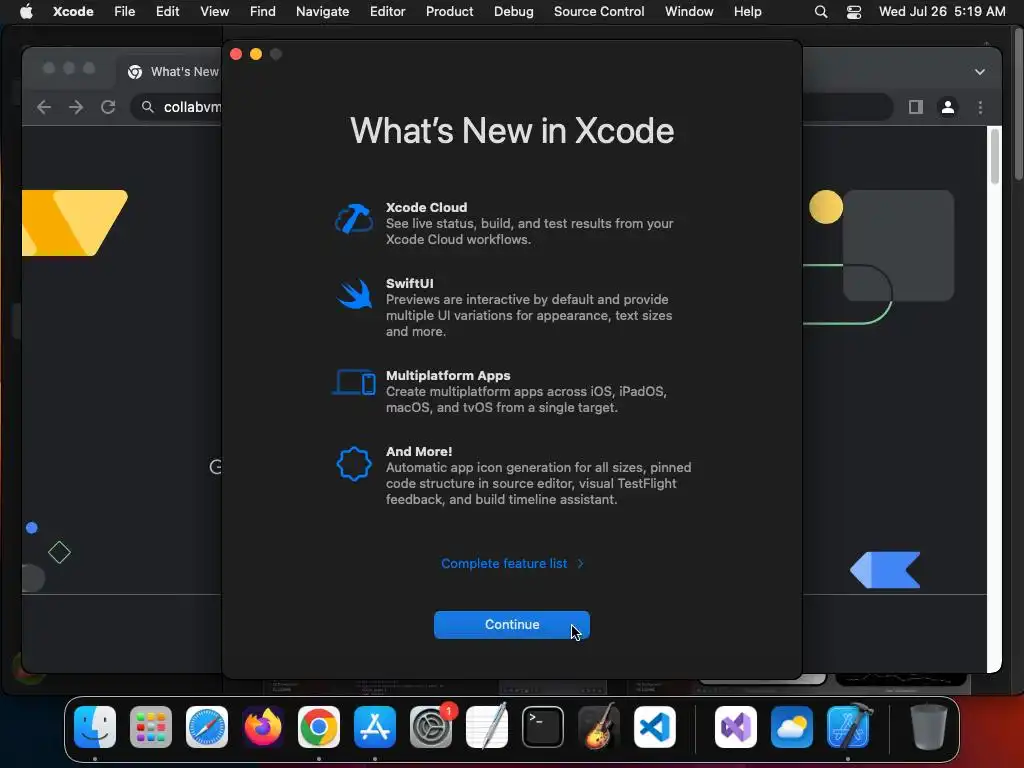
Task: Open the View menu
Action: tap(214, 12)
